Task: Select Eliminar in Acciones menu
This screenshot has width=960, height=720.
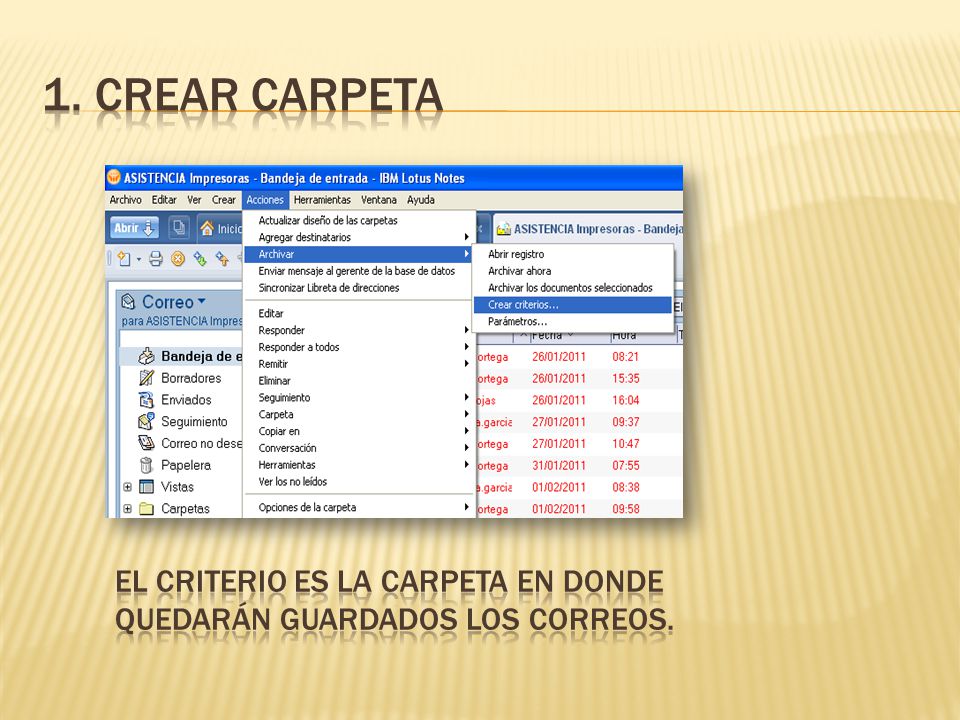Action: point(359,380)
